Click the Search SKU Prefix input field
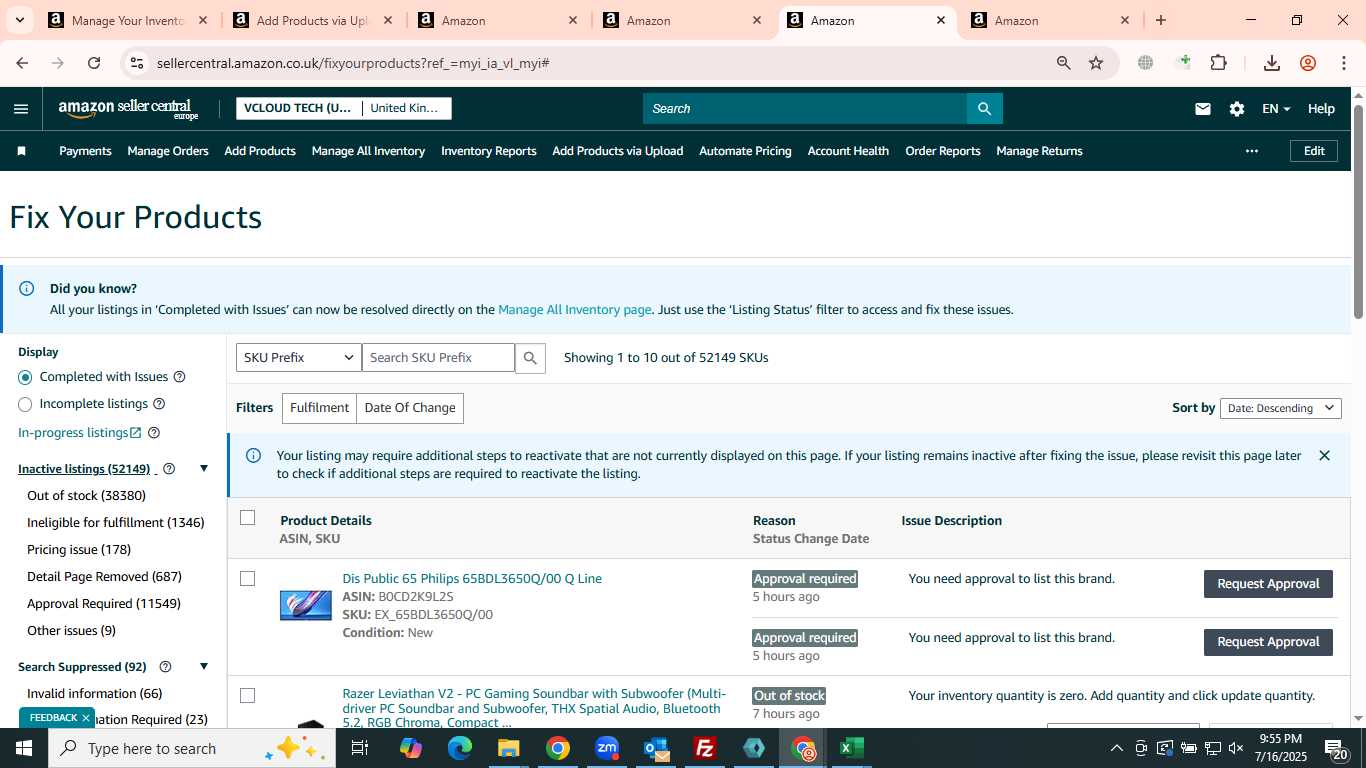 438,358
